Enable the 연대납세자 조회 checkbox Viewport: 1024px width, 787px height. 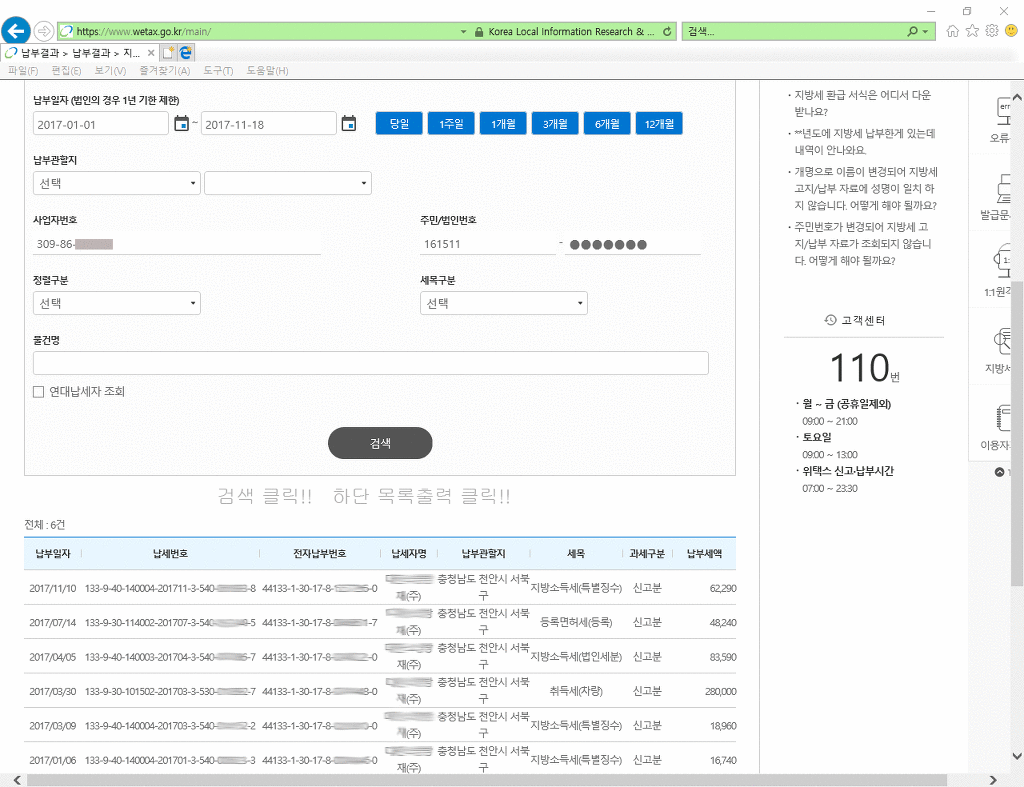coord(39,392)
